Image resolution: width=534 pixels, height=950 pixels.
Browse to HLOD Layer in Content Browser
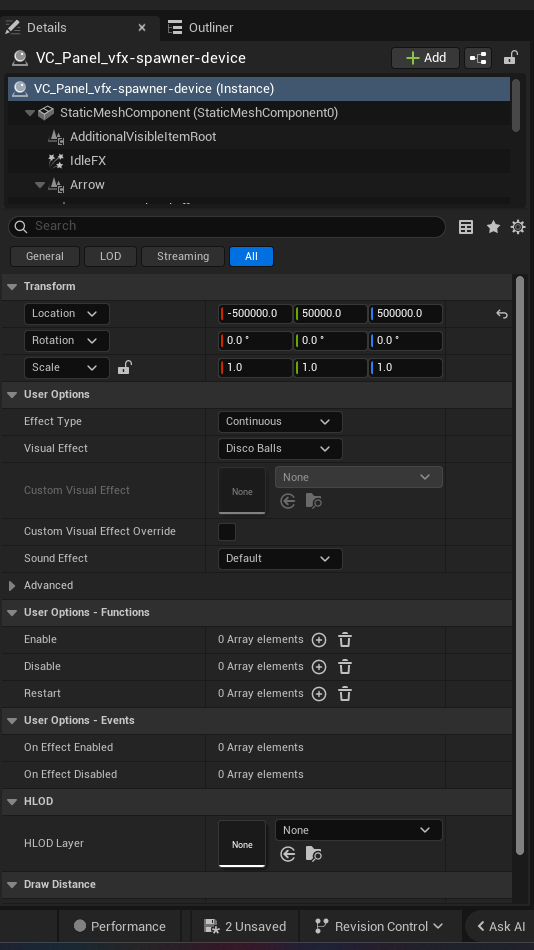pyautogui.click(x=313, y=854)
